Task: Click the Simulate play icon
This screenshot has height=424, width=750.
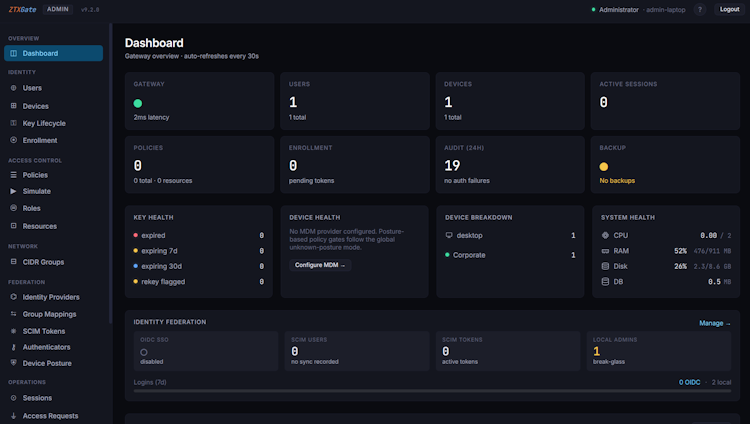Action: pyautogui.click(x=13, y=191)
